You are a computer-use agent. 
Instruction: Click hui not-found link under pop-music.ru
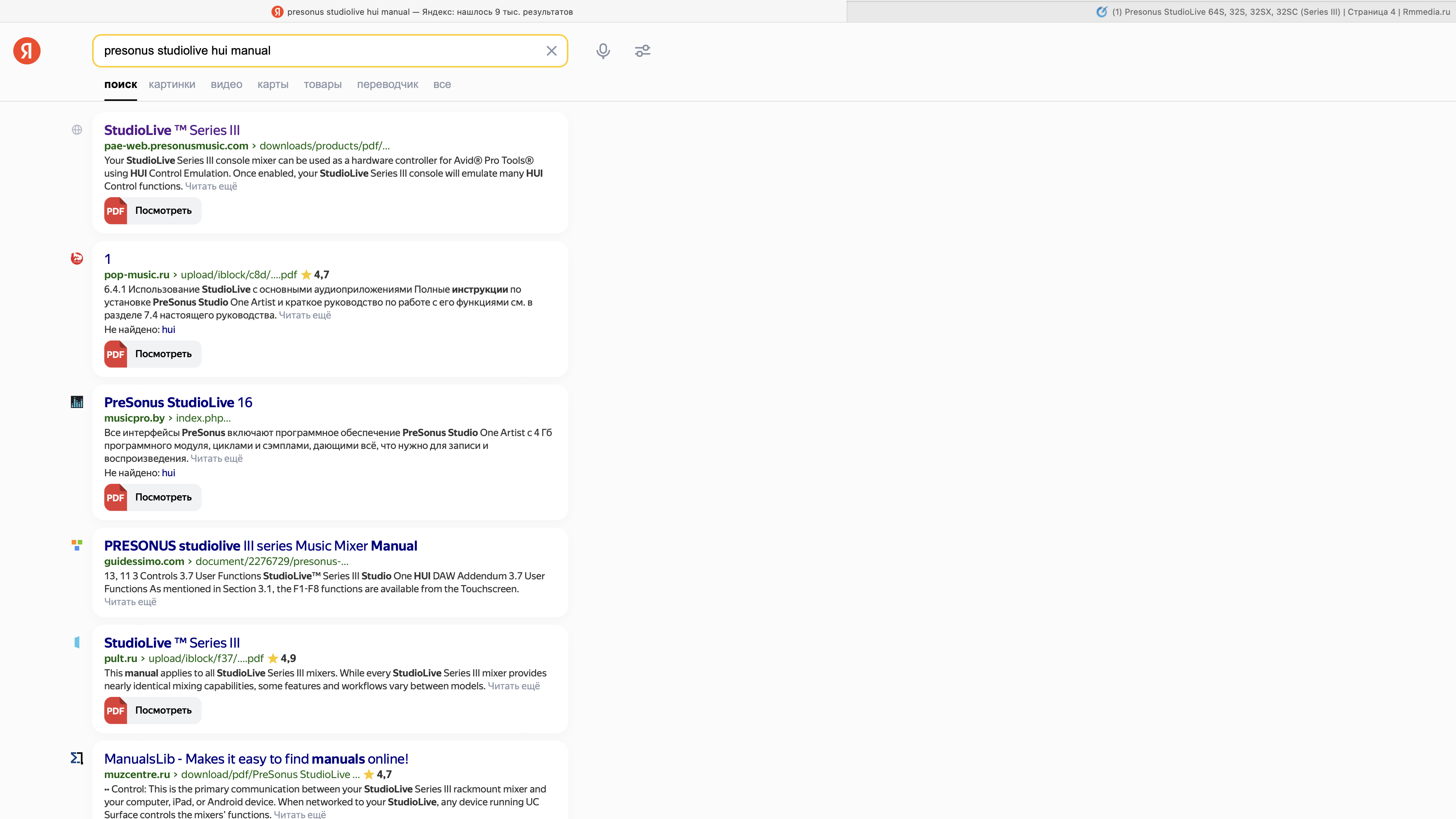[168, 329]
